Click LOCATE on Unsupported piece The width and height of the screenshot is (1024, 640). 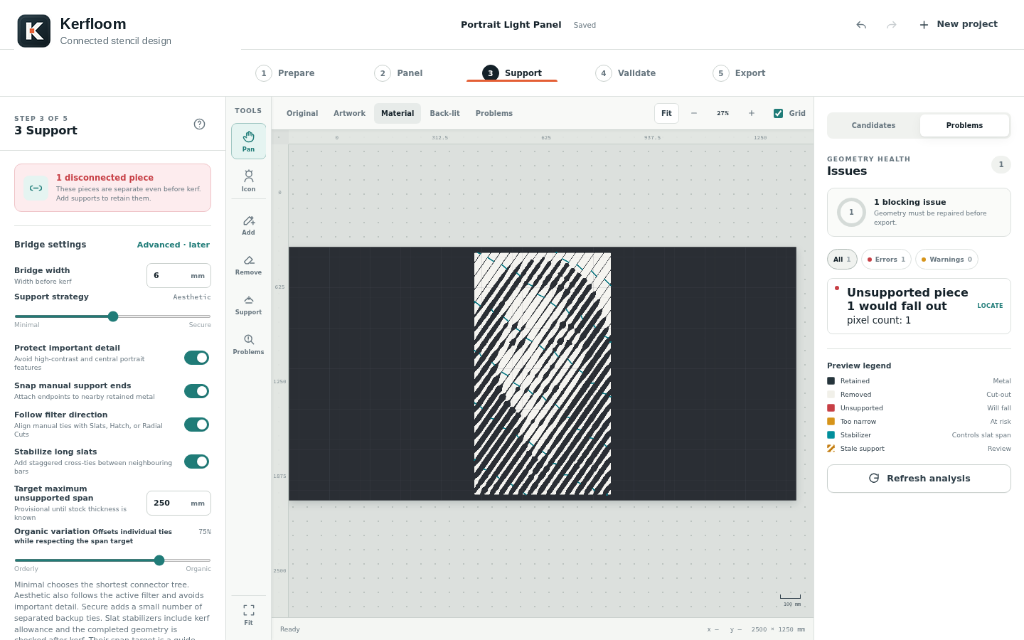tap(990, 306)
